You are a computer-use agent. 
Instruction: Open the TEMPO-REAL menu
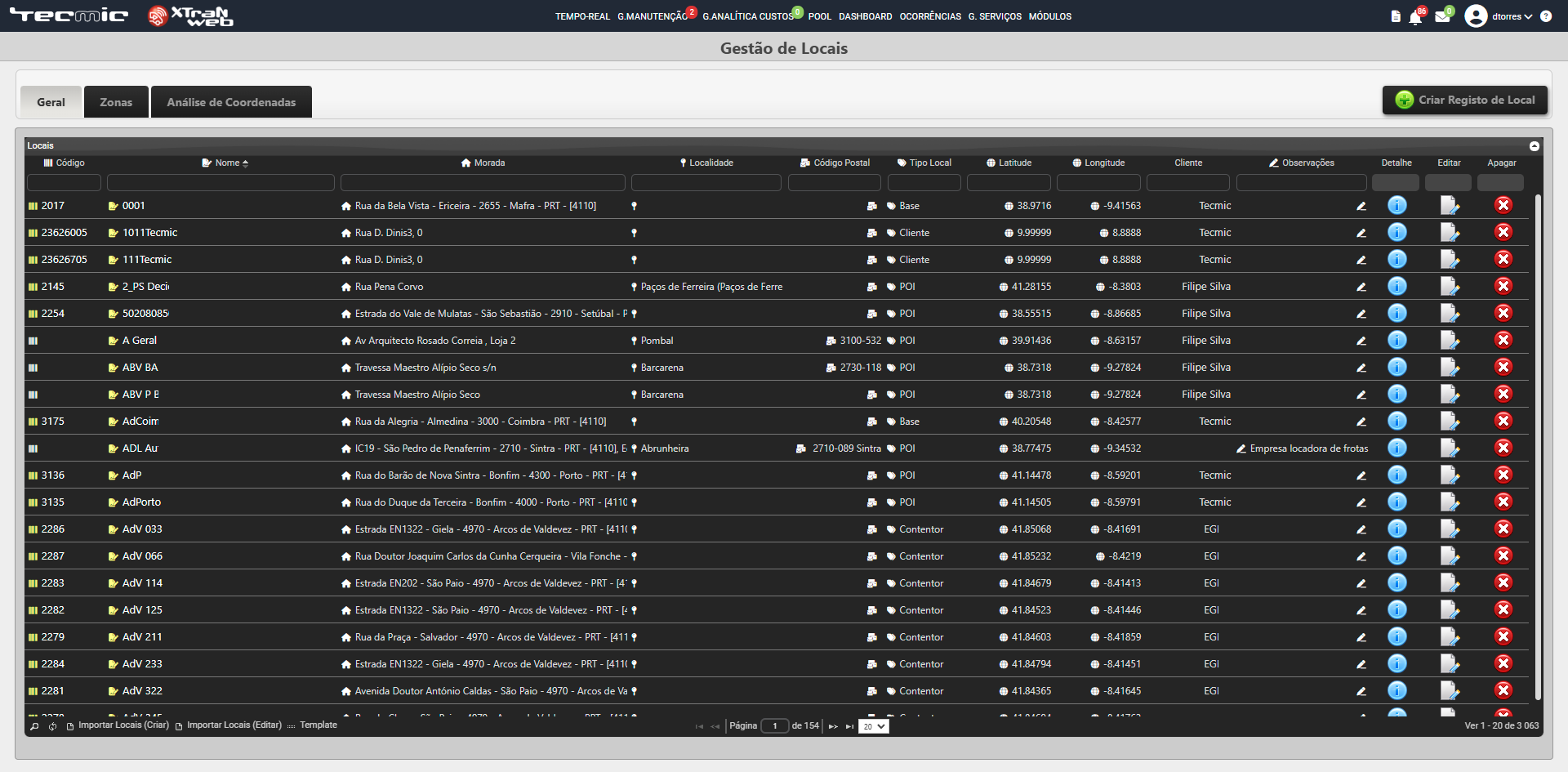tap(582, 16)
